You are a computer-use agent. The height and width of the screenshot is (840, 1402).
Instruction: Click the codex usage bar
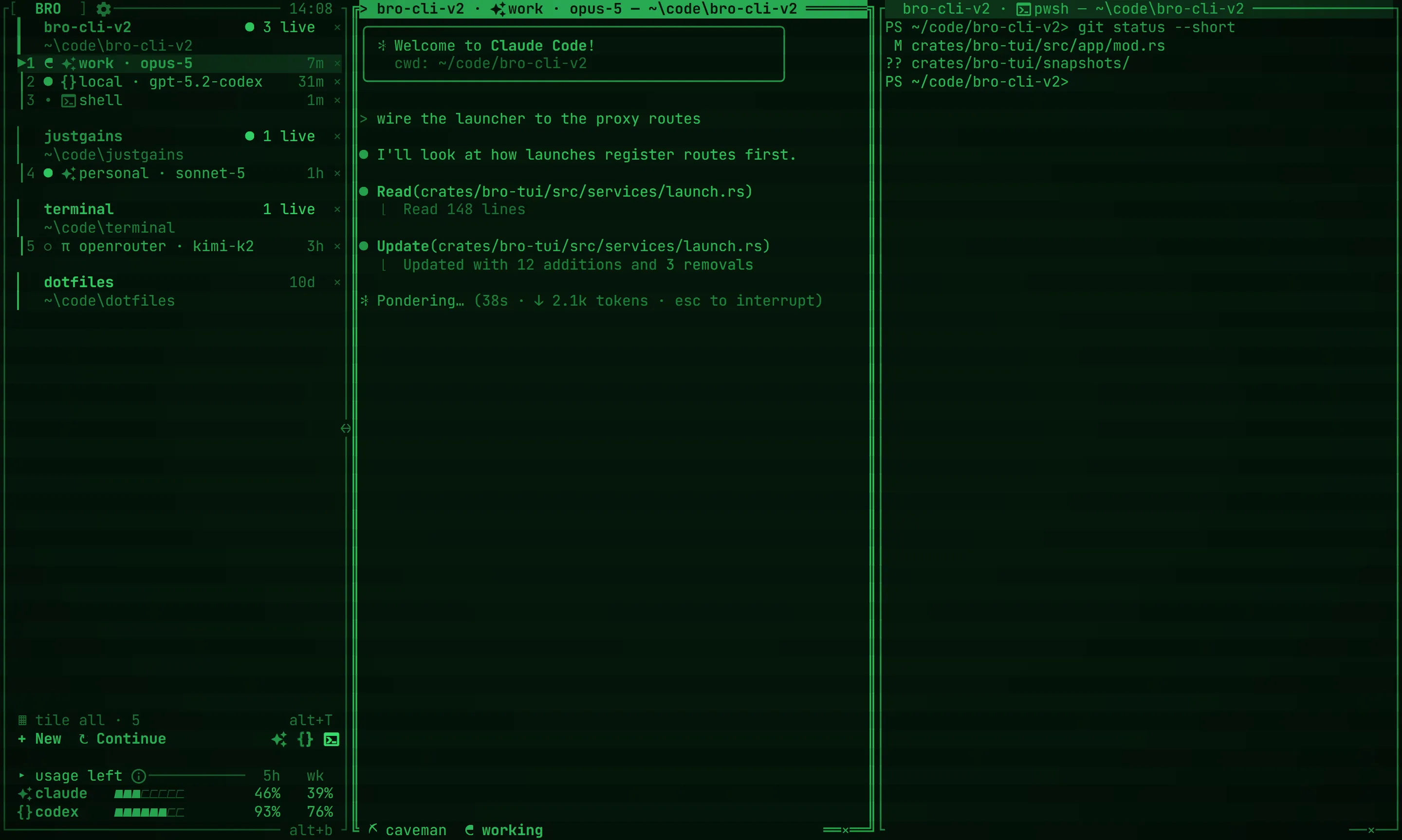click(149, 812)
